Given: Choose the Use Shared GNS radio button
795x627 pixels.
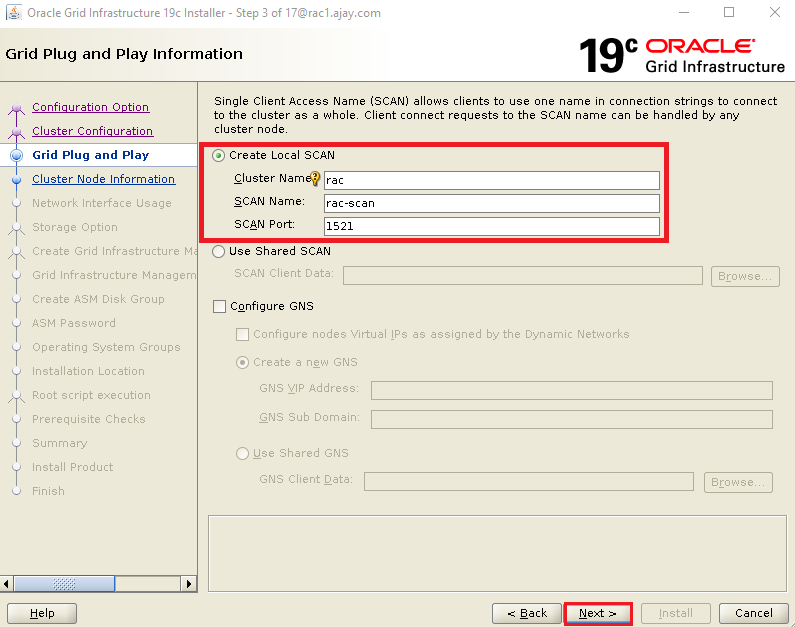Looking at the screenshot, I should point(243,453).
